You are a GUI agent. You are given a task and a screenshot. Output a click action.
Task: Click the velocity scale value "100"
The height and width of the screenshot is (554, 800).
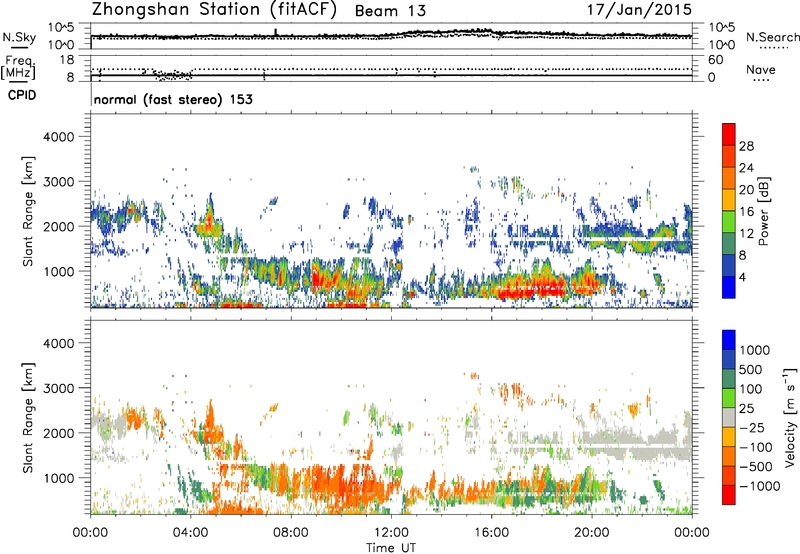(751, 389)
